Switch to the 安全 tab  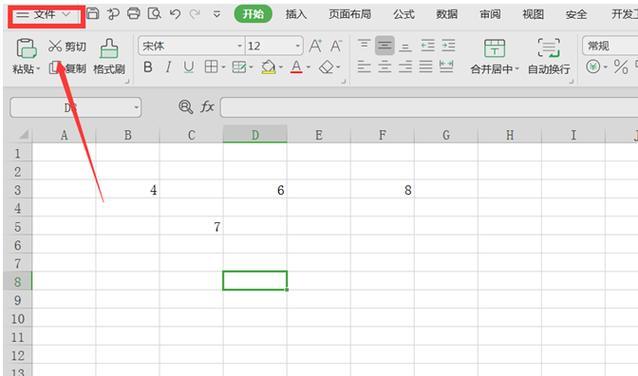tap(576, 14)
